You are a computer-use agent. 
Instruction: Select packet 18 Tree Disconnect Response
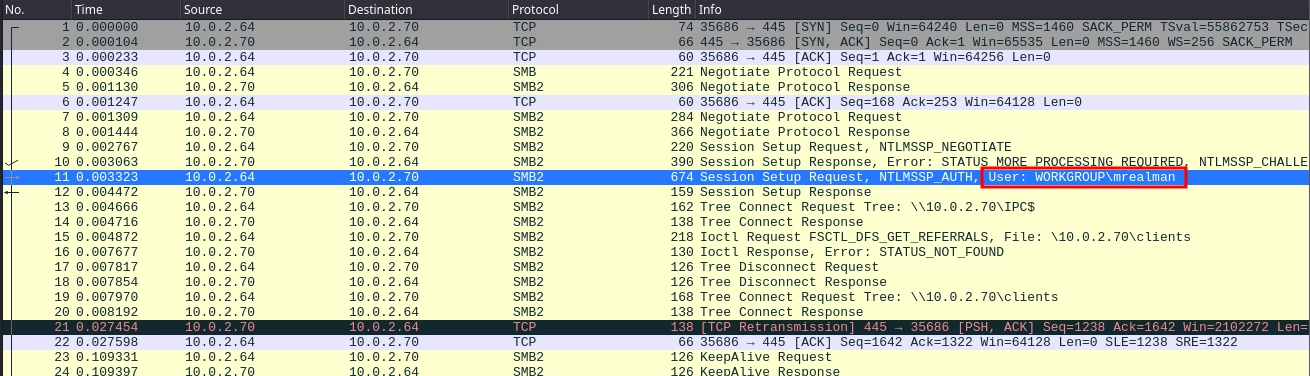pyautogui.click(x=655, y=282)
